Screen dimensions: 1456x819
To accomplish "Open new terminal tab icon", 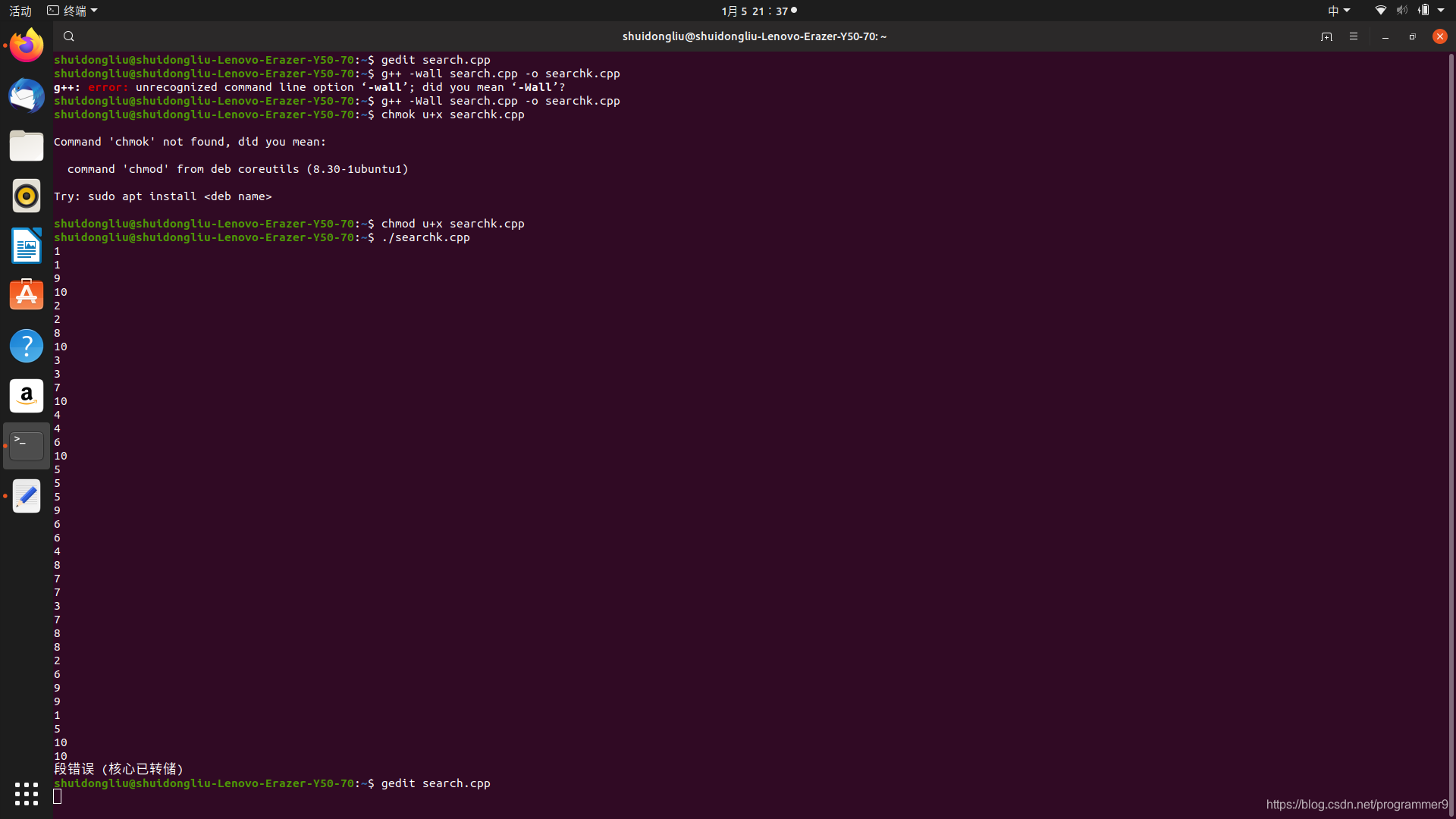I will click(x=1326, y=36).
